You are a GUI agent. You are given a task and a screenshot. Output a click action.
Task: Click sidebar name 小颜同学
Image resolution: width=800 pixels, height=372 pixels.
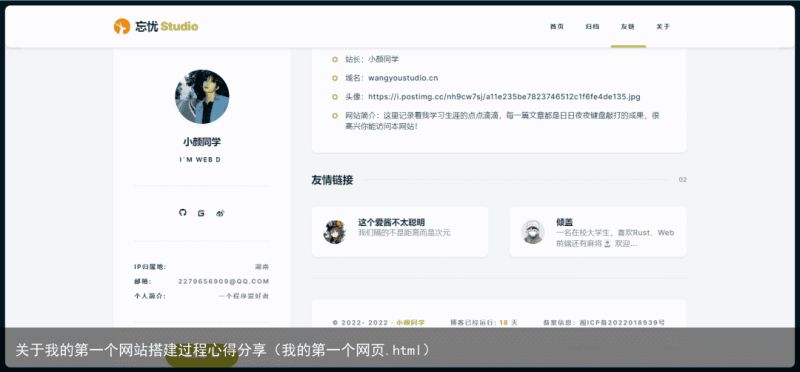tap(202, 142)
